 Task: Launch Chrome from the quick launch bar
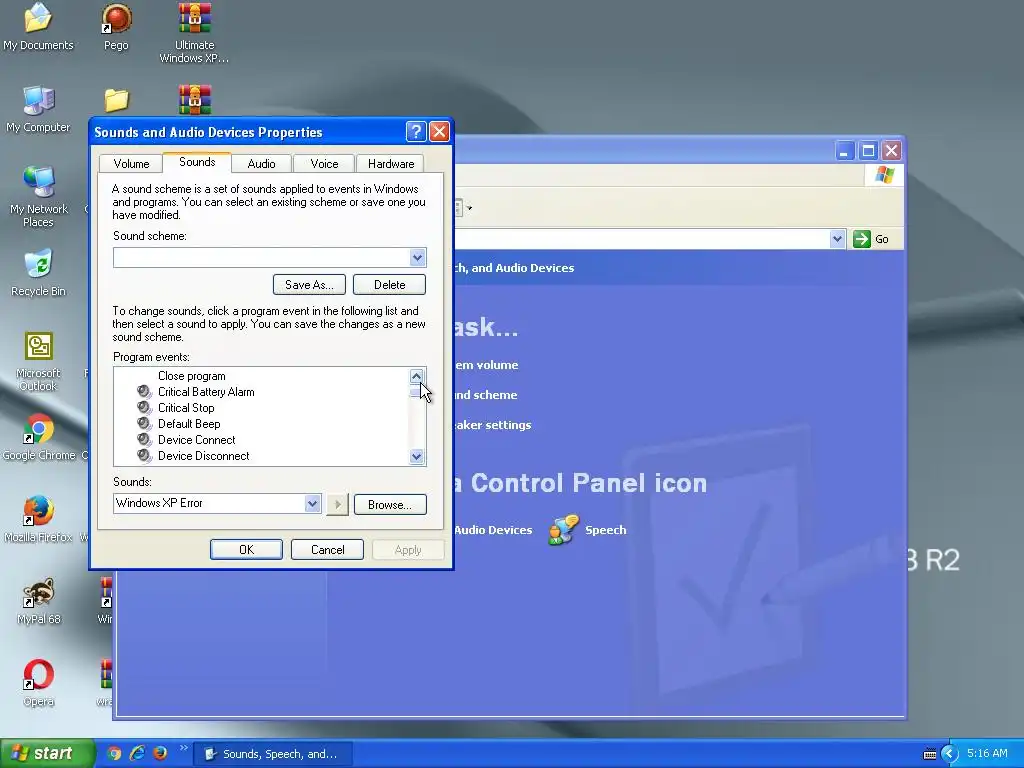[114, 753]
